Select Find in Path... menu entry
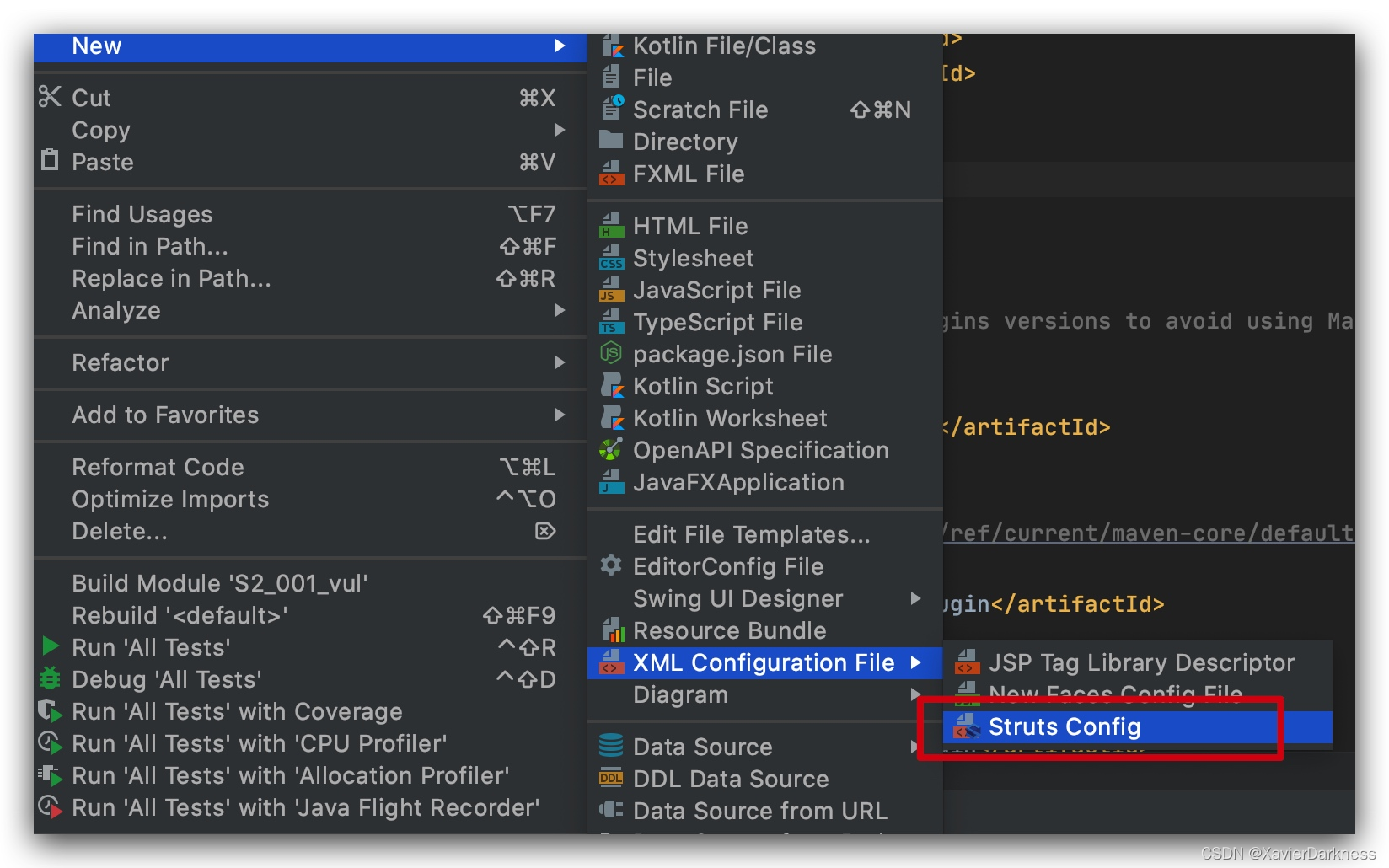 [310, 246]
